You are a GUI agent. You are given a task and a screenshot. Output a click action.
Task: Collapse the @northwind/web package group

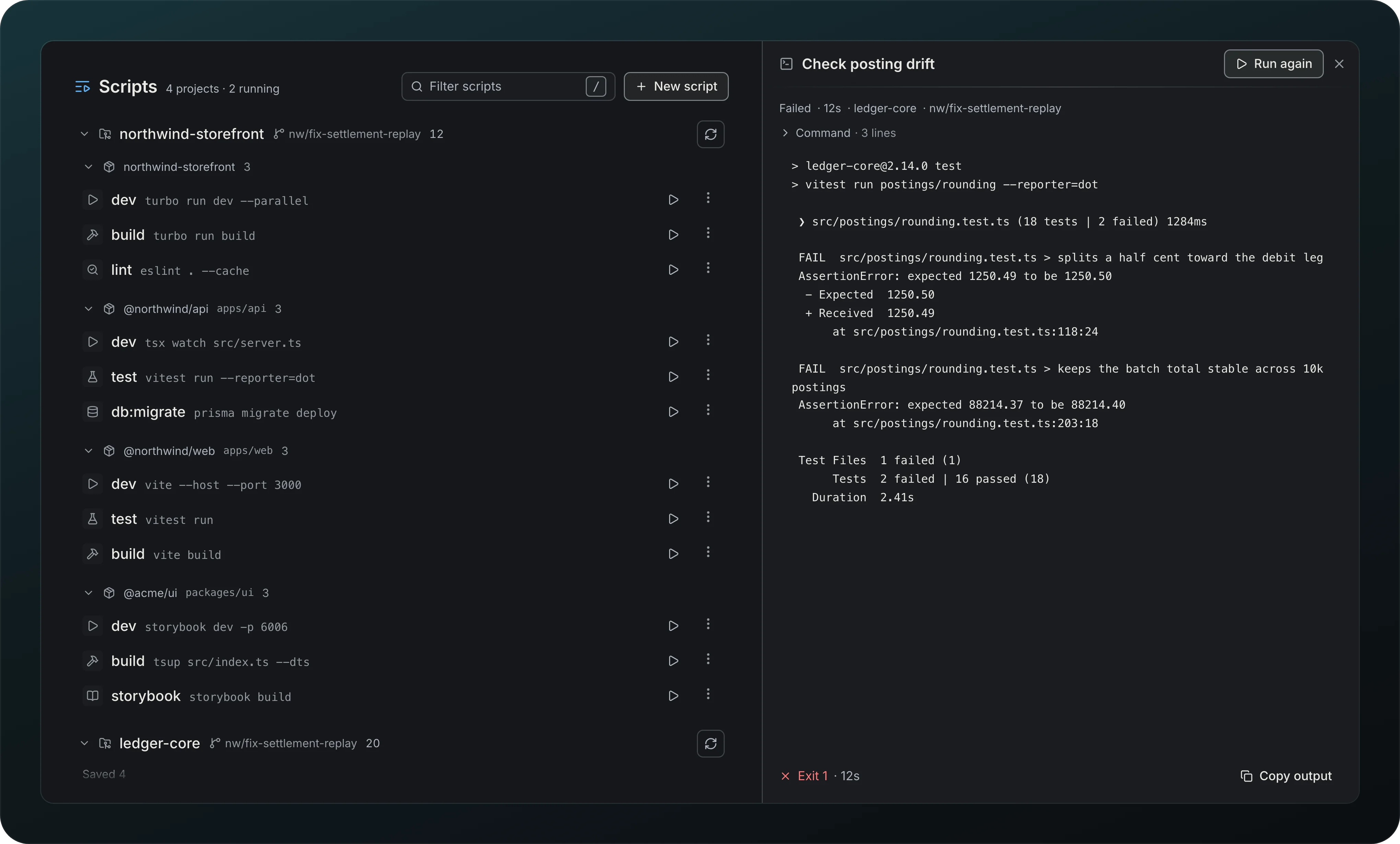(89, 451)
